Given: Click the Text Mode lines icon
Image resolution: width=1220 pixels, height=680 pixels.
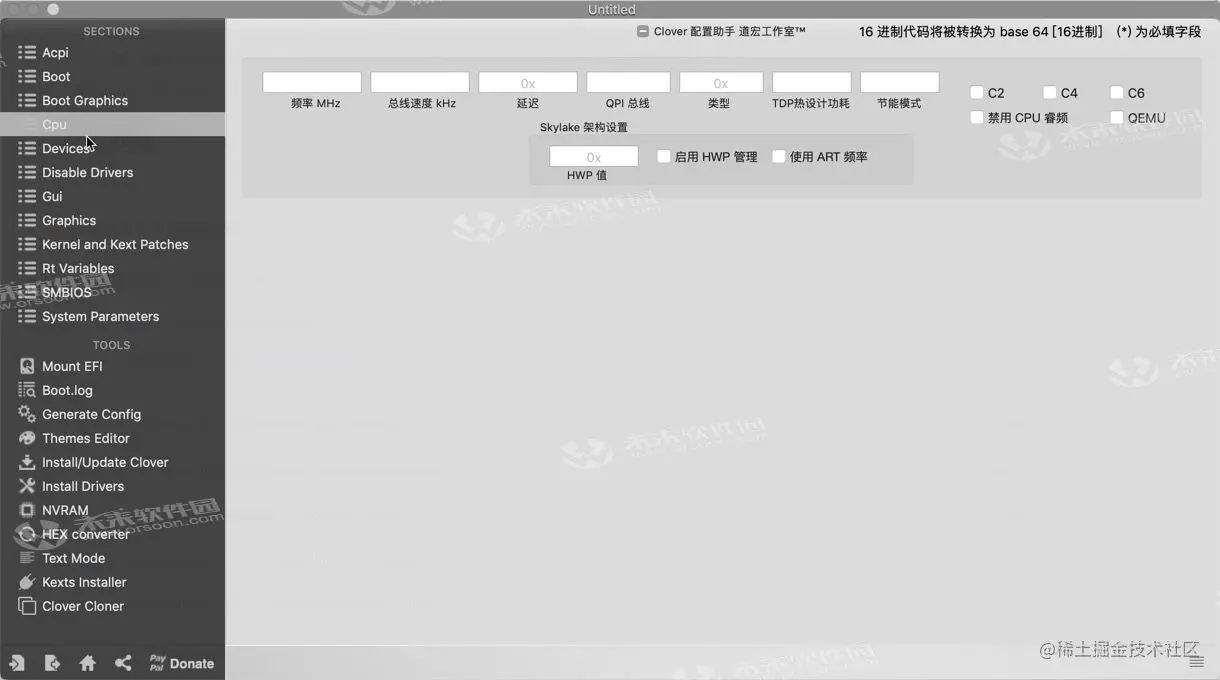Looking at the screenshot, I should tap(27, 558).
